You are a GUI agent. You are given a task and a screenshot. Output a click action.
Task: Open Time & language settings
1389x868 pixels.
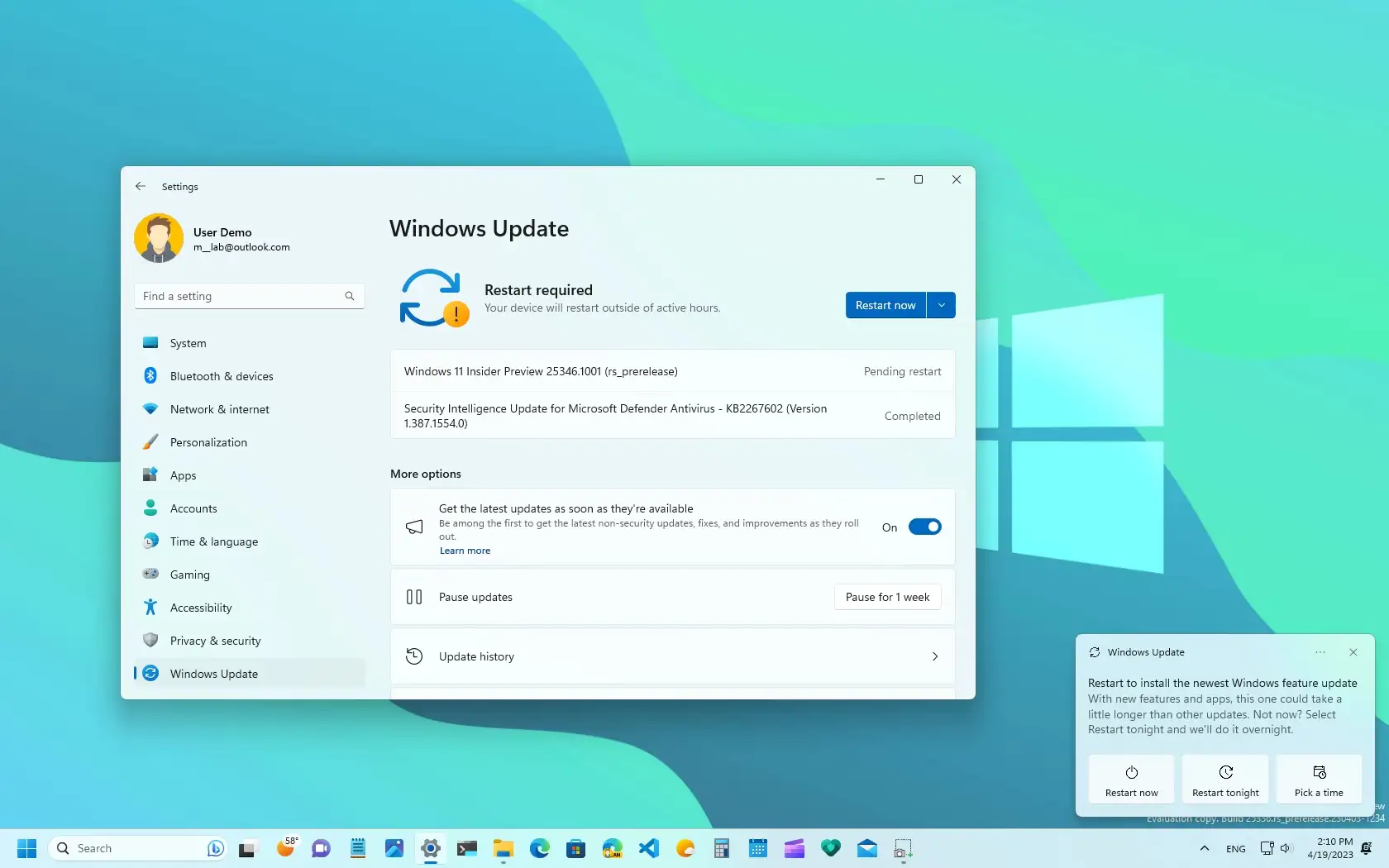(x=249, y=541)
